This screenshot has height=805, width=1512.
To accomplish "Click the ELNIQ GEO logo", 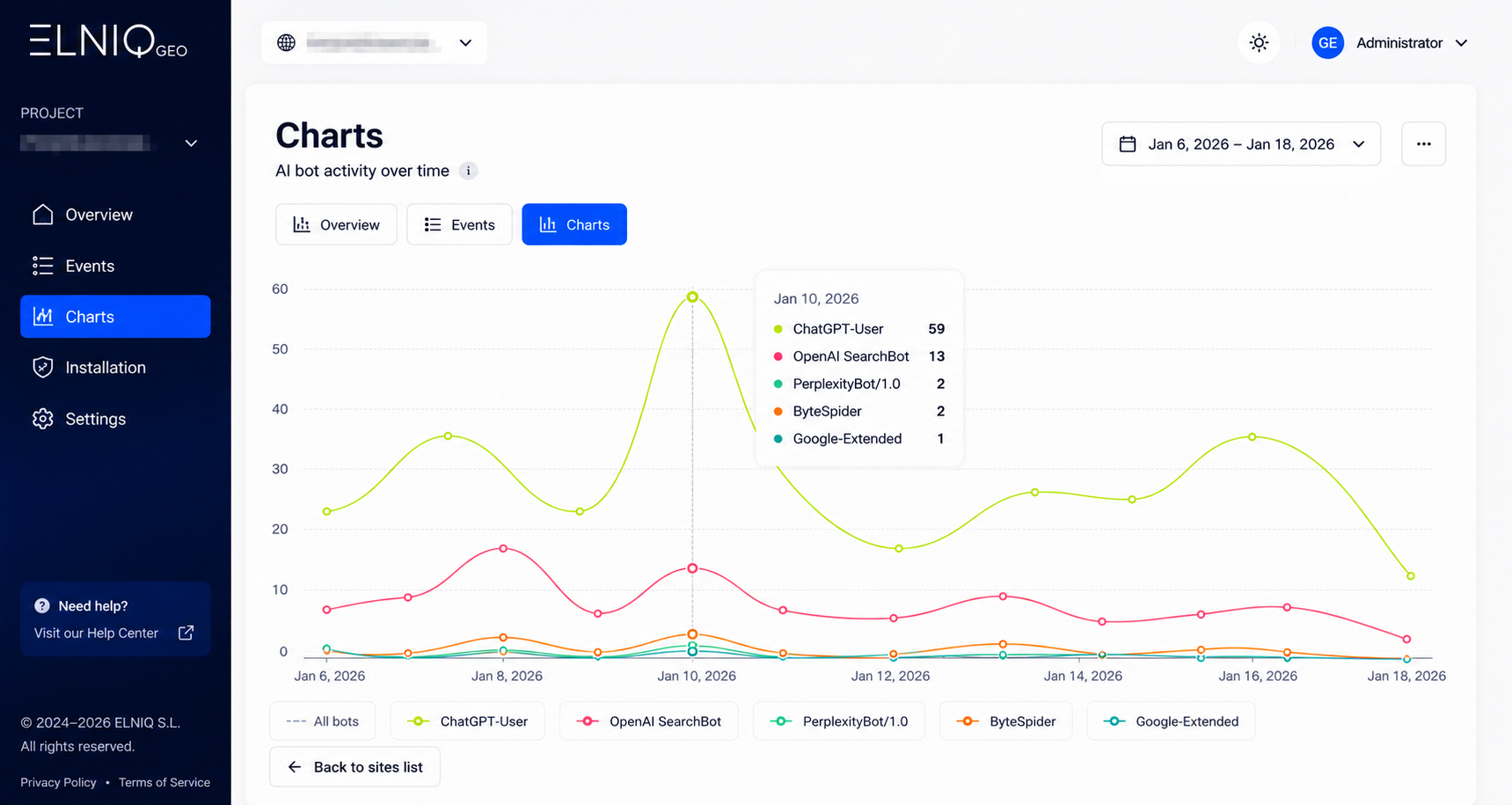I will point(108,41).
